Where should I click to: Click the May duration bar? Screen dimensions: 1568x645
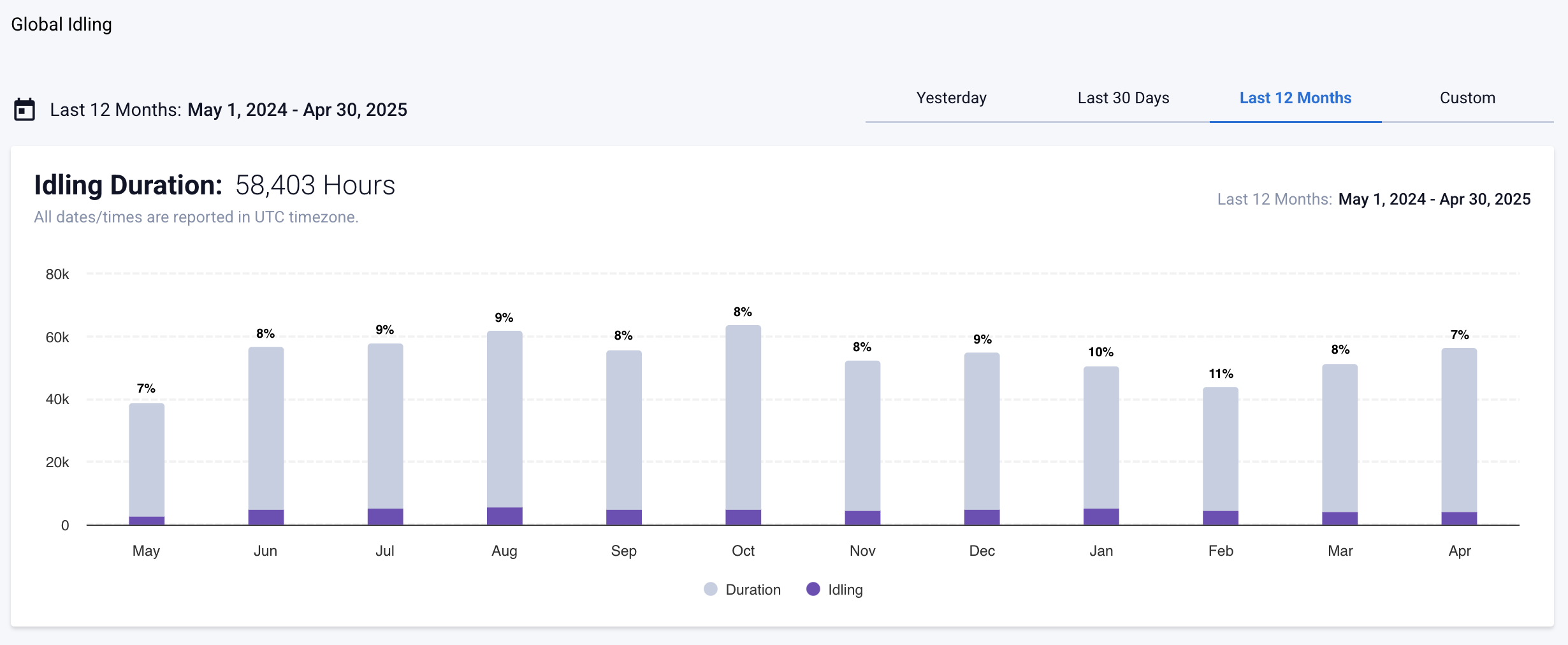(147, 459)
